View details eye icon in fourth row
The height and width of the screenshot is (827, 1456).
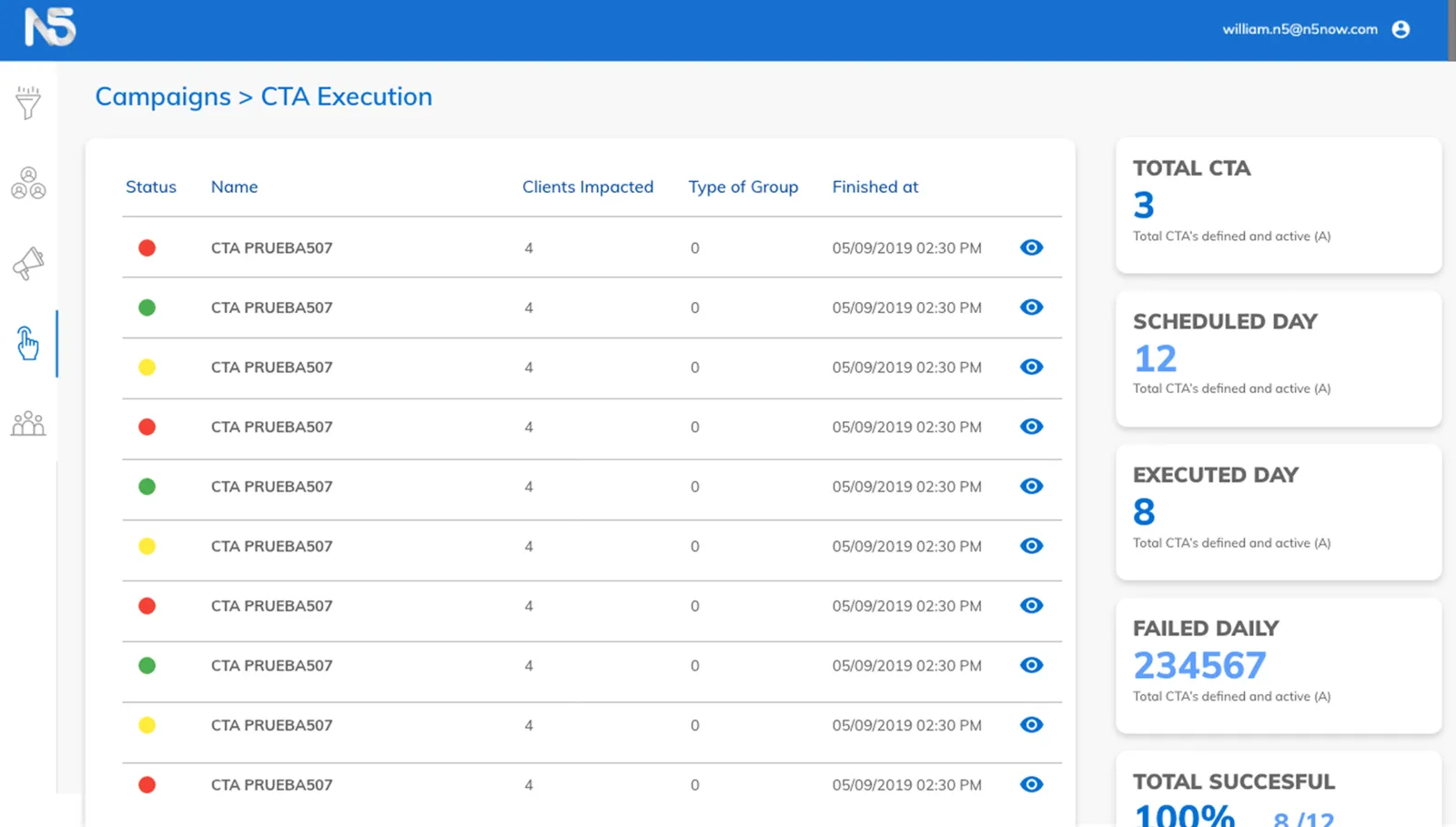click(x=1031, y=427)
